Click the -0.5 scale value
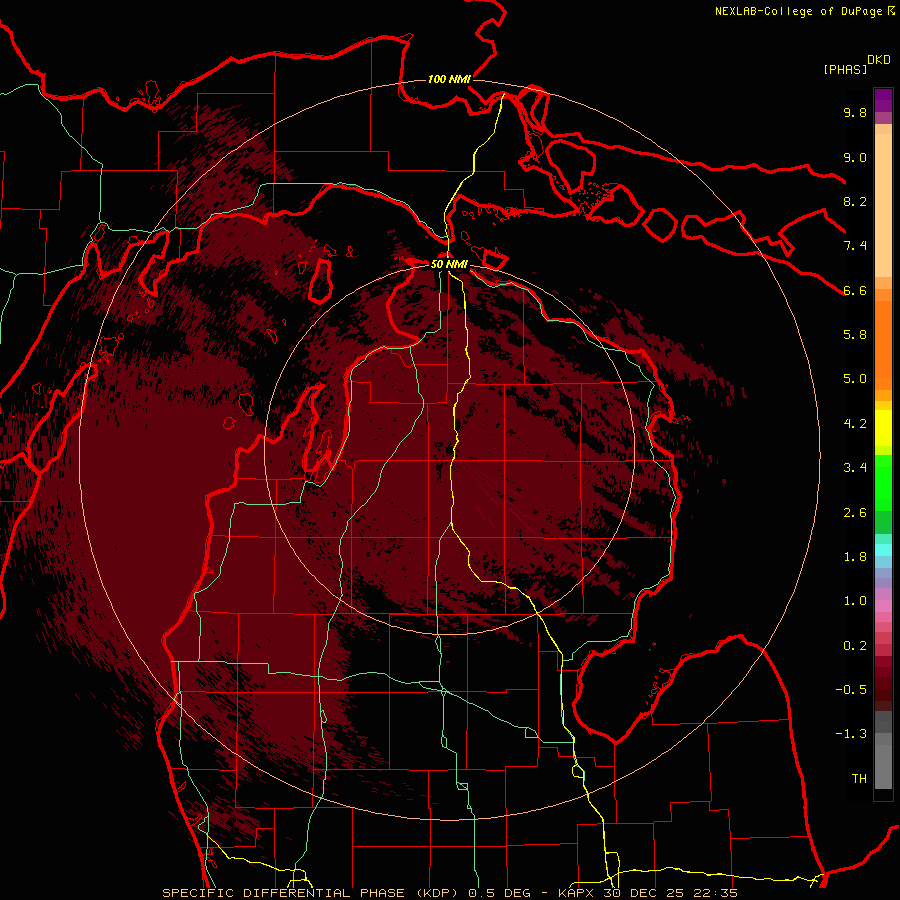Screen dimensions: 900x900 (851, 690)
